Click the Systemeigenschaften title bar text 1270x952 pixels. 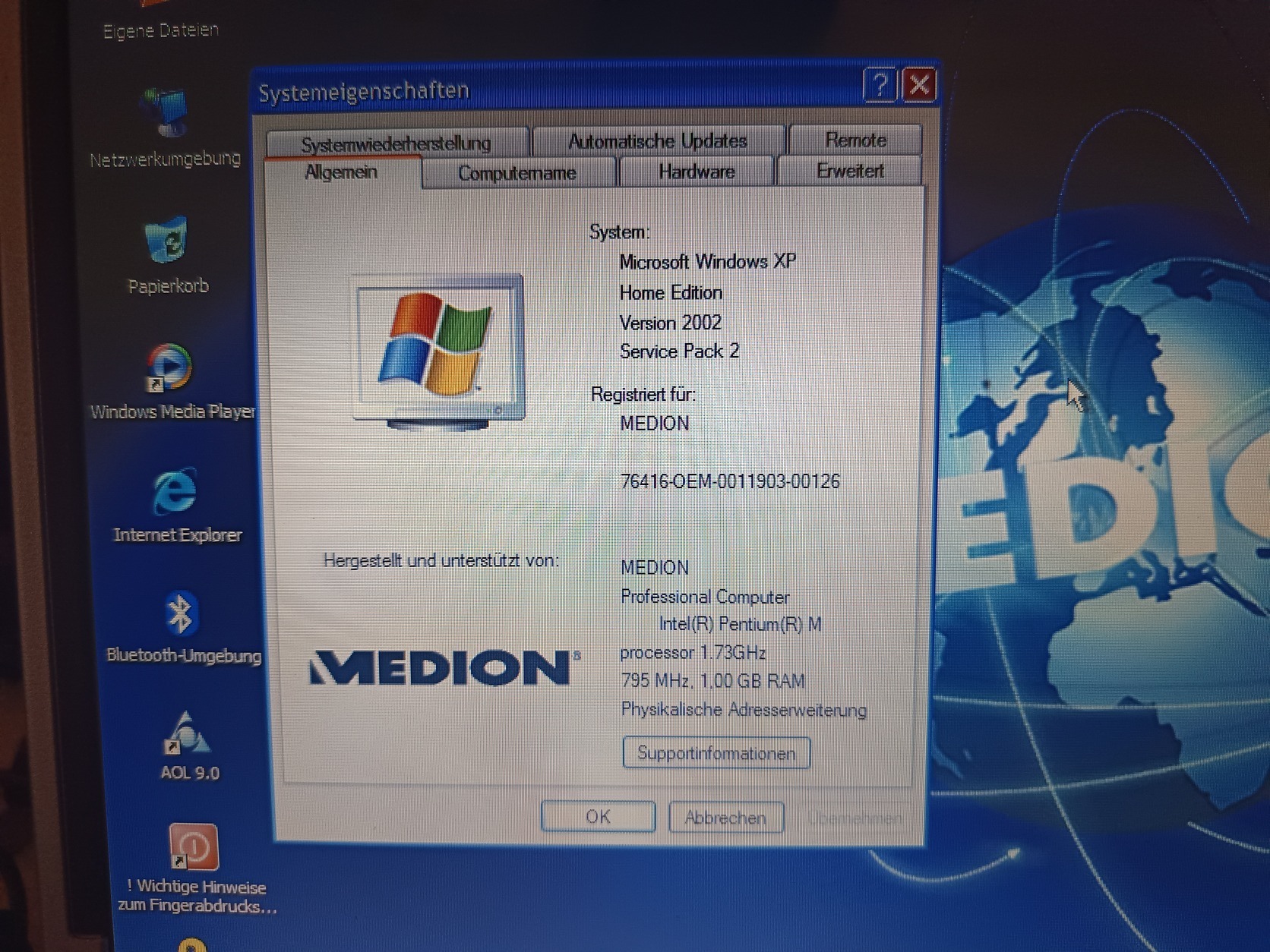pos(364,92)
